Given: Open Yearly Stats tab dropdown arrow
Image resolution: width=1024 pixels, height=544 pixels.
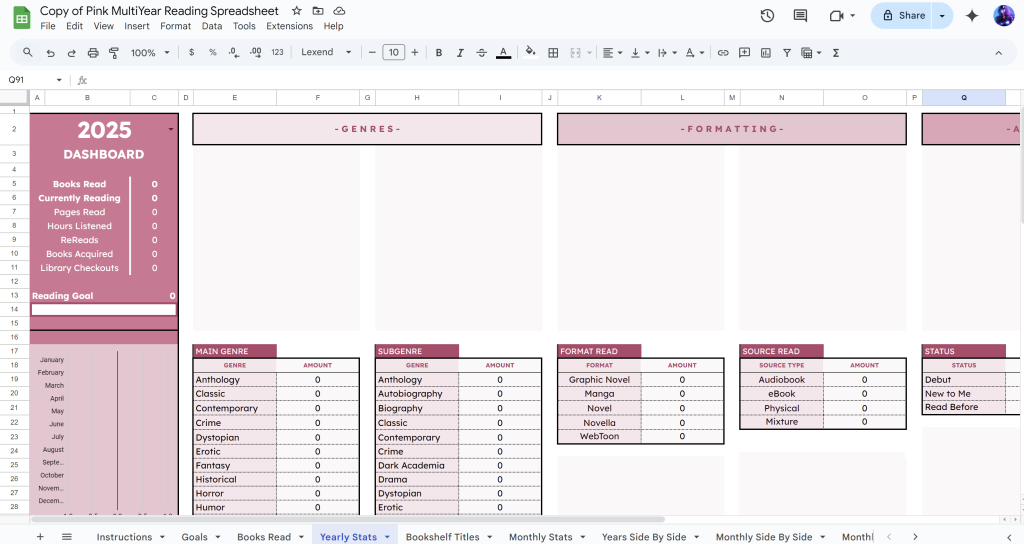Looking at the screenshot, I should (x=387, y=537).
